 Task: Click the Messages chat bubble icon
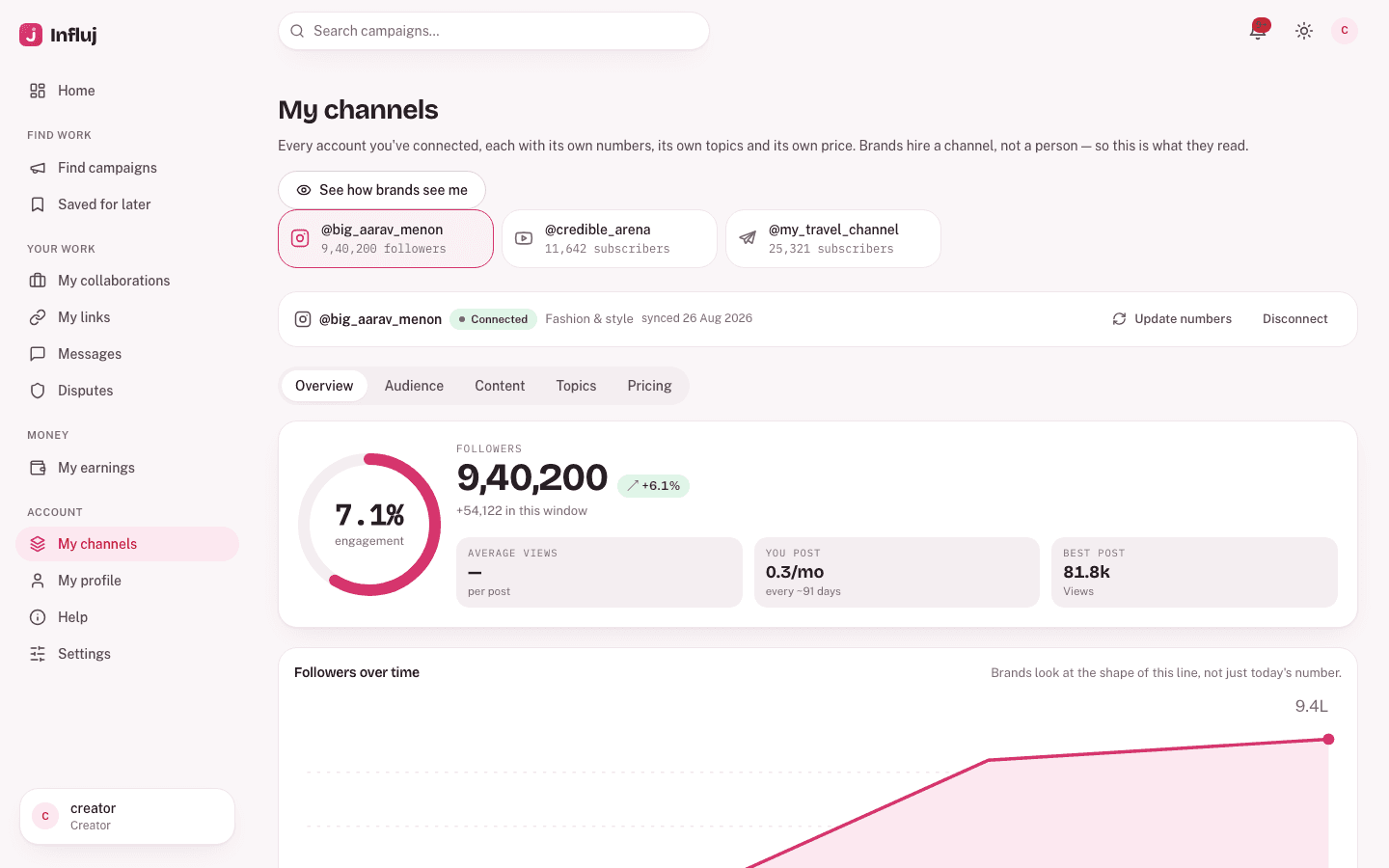(x=38, y=354)
